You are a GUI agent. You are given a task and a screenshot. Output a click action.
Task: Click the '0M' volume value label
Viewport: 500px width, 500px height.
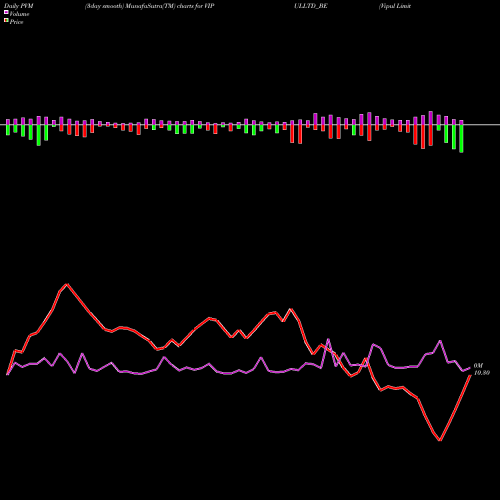tap(478, 366)
